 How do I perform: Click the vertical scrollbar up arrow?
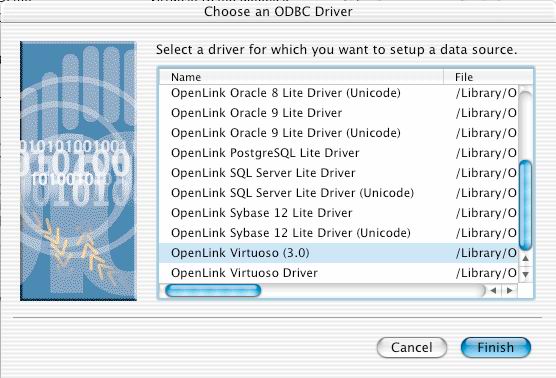click(x=526, y=259)
